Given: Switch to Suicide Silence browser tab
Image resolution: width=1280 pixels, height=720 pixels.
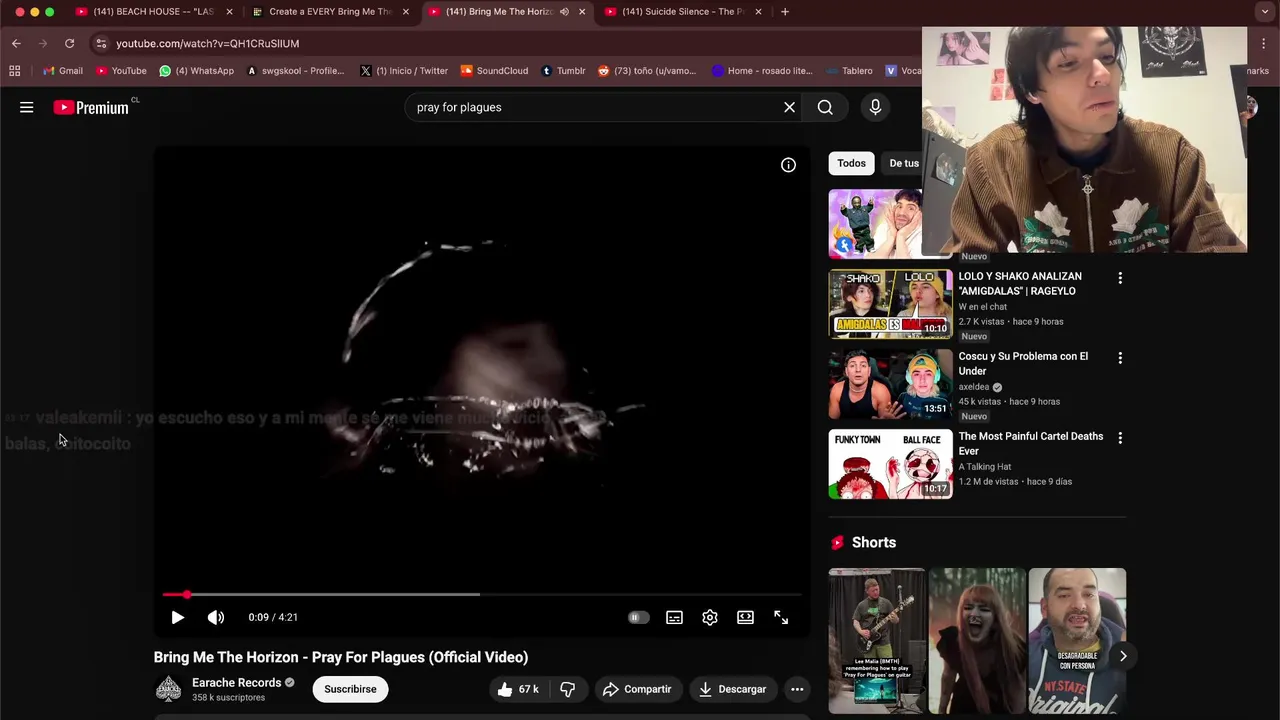Looking at the screenshot, I should [x=683, y=12].
